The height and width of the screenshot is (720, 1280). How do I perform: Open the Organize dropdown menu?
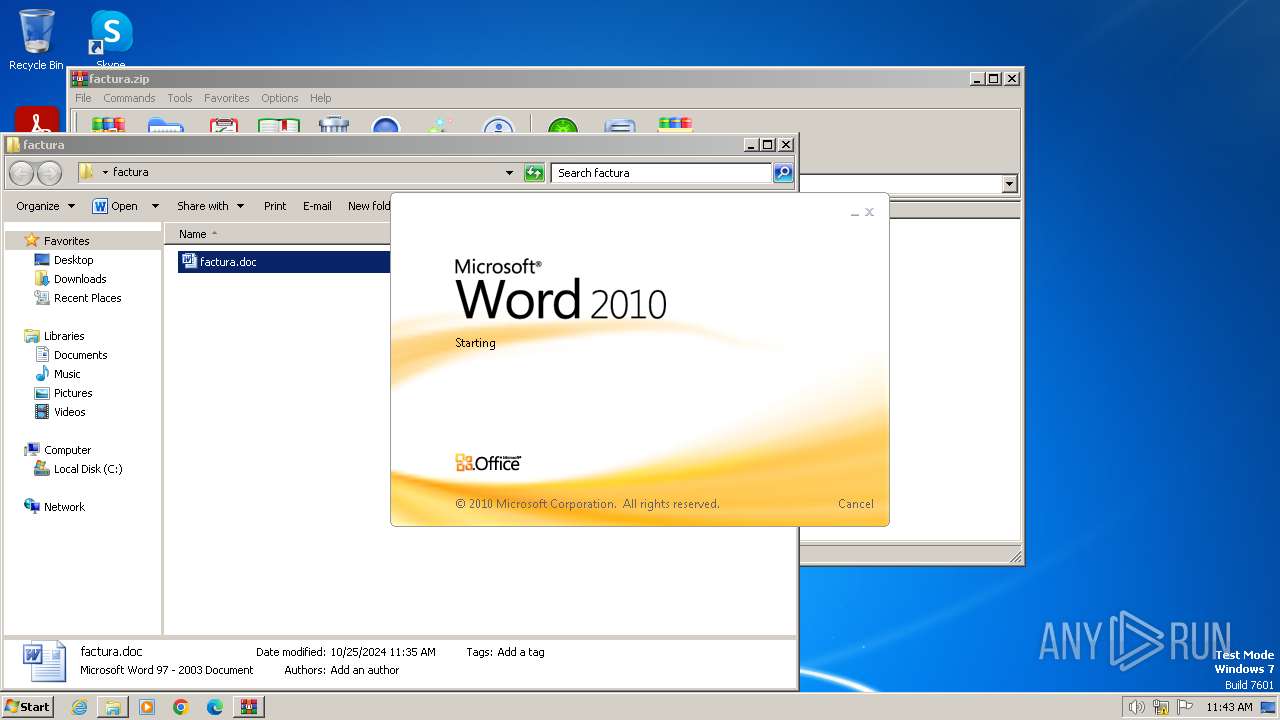tap(45, 206)
